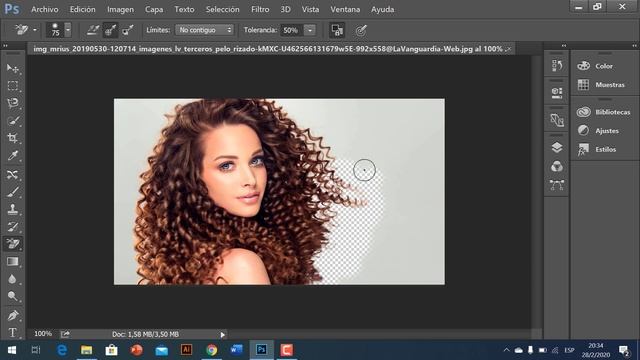The width and height of the screenshot is (640, 360).
Task: Open the Layers panel icon
Action: [x=557, y=147]
